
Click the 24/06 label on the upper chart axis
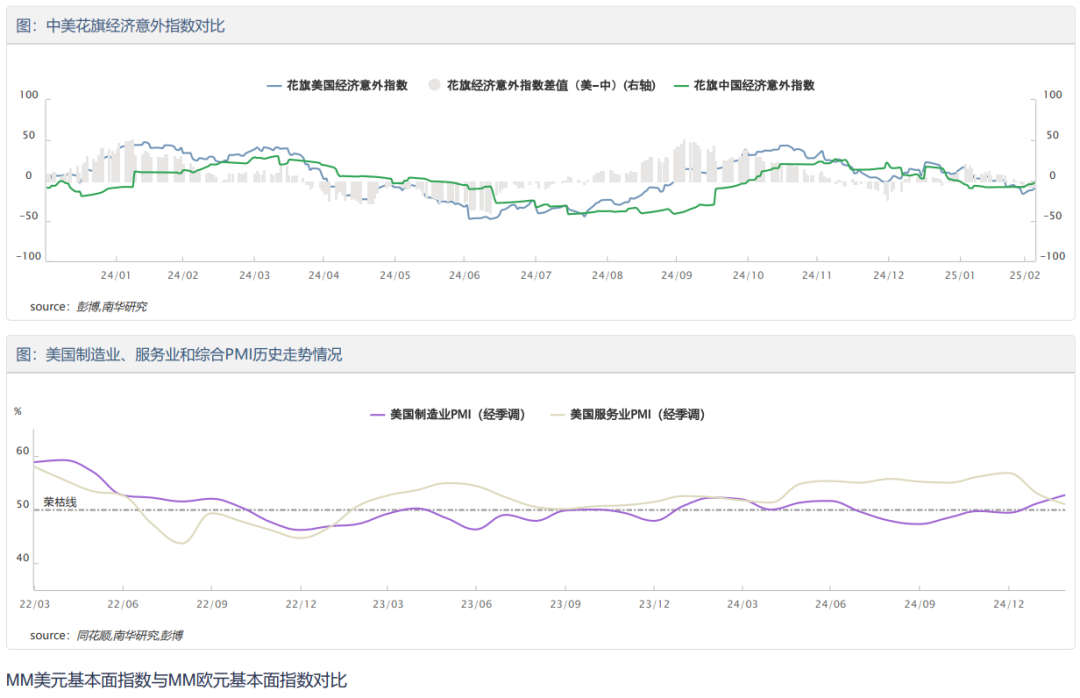coord(465,275)
